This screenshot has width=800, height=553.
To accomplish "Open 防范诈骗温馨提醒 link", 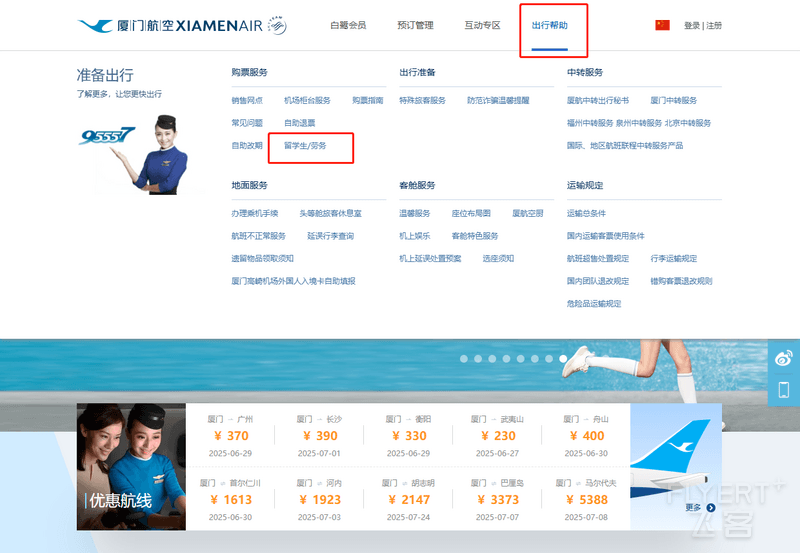I will pos(498,100).
